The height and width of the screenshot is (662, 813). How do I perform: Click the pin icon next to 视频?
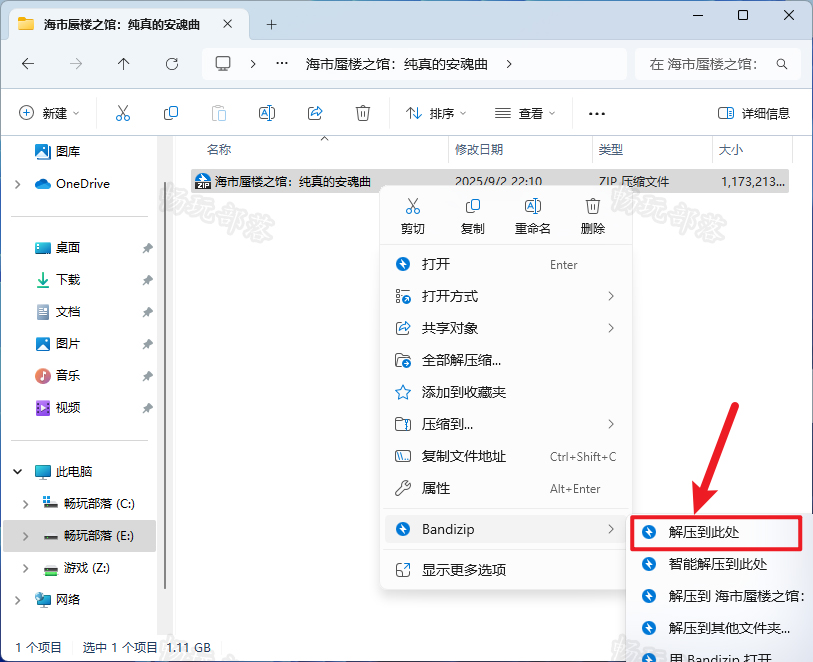148,409
